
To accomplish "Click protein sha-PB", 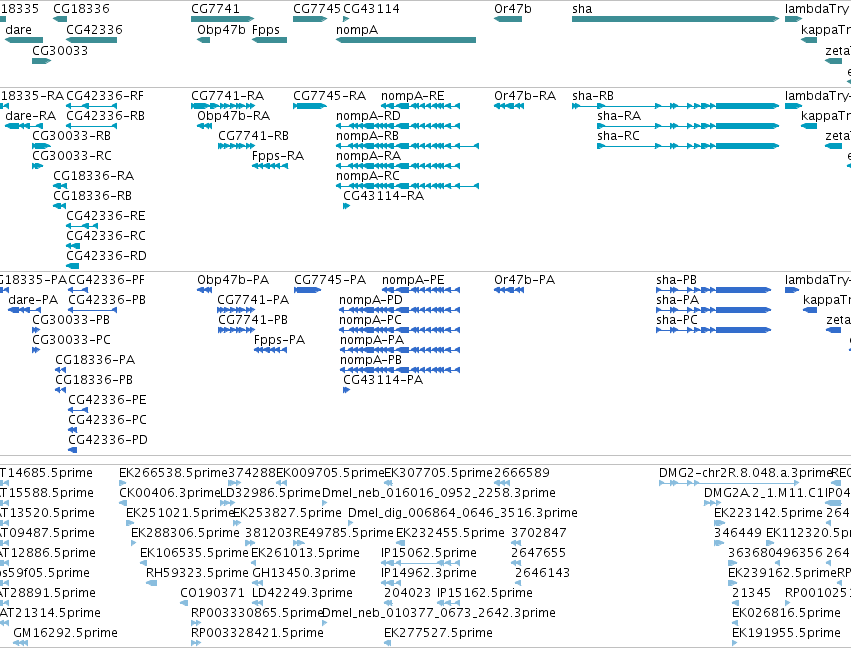I will pos(713,290).
